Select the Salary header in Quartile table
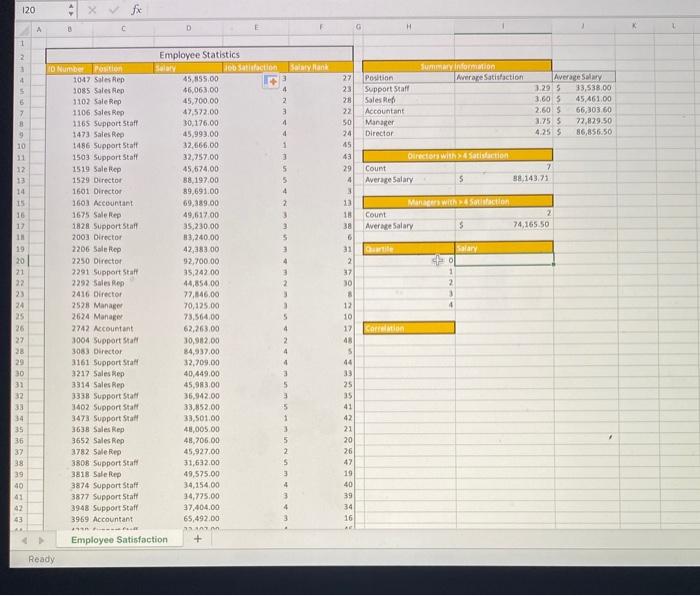Image resolution: width=700 pixels, height=596 pixels. tap(504, 248)
